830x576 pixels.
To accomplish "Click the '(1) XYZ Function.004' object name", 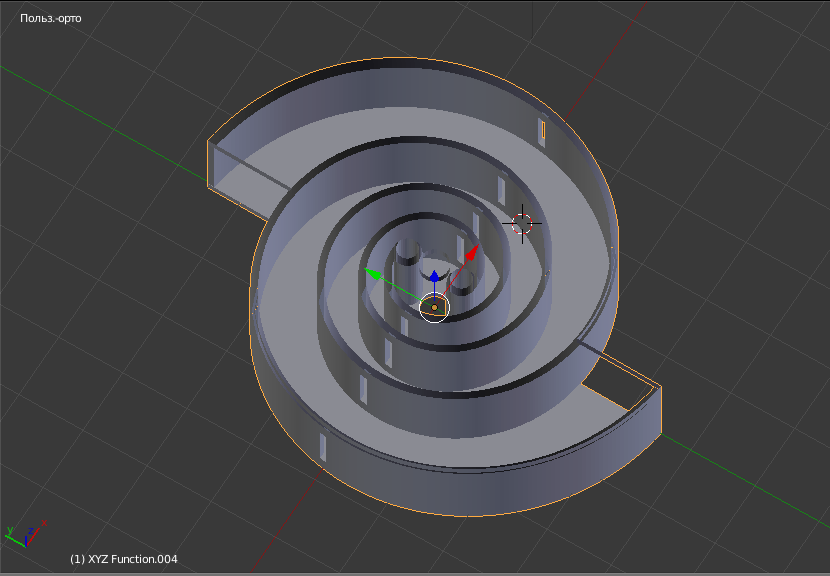I will click(124, 559).
